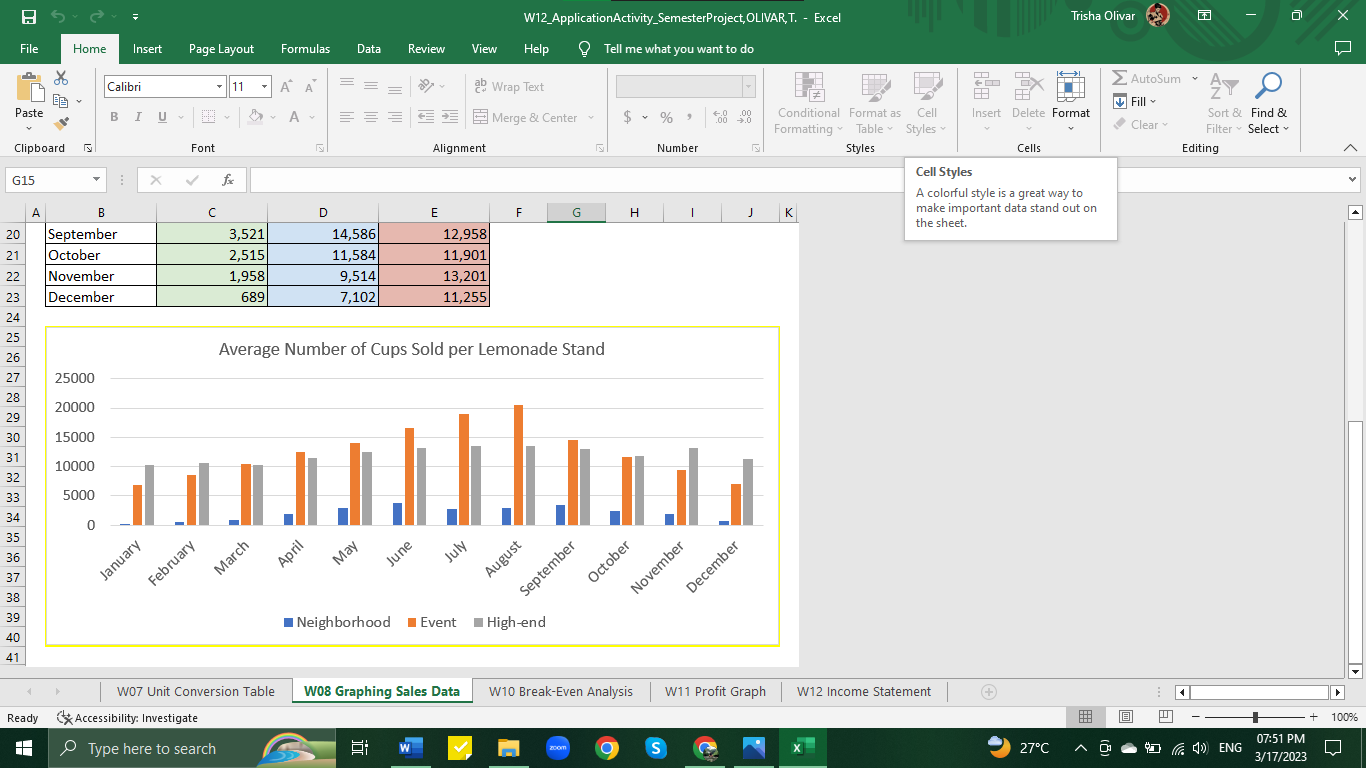Click the Increase Indent icon
Image resolution: width=1366 pixels, height=768 pixels.
point(450,117)
